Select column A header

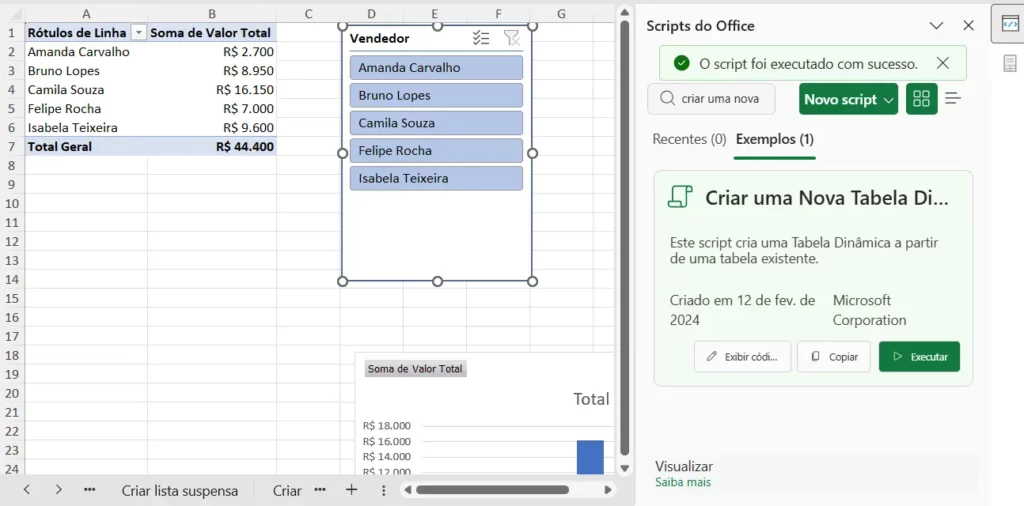[x=86, y=14]
